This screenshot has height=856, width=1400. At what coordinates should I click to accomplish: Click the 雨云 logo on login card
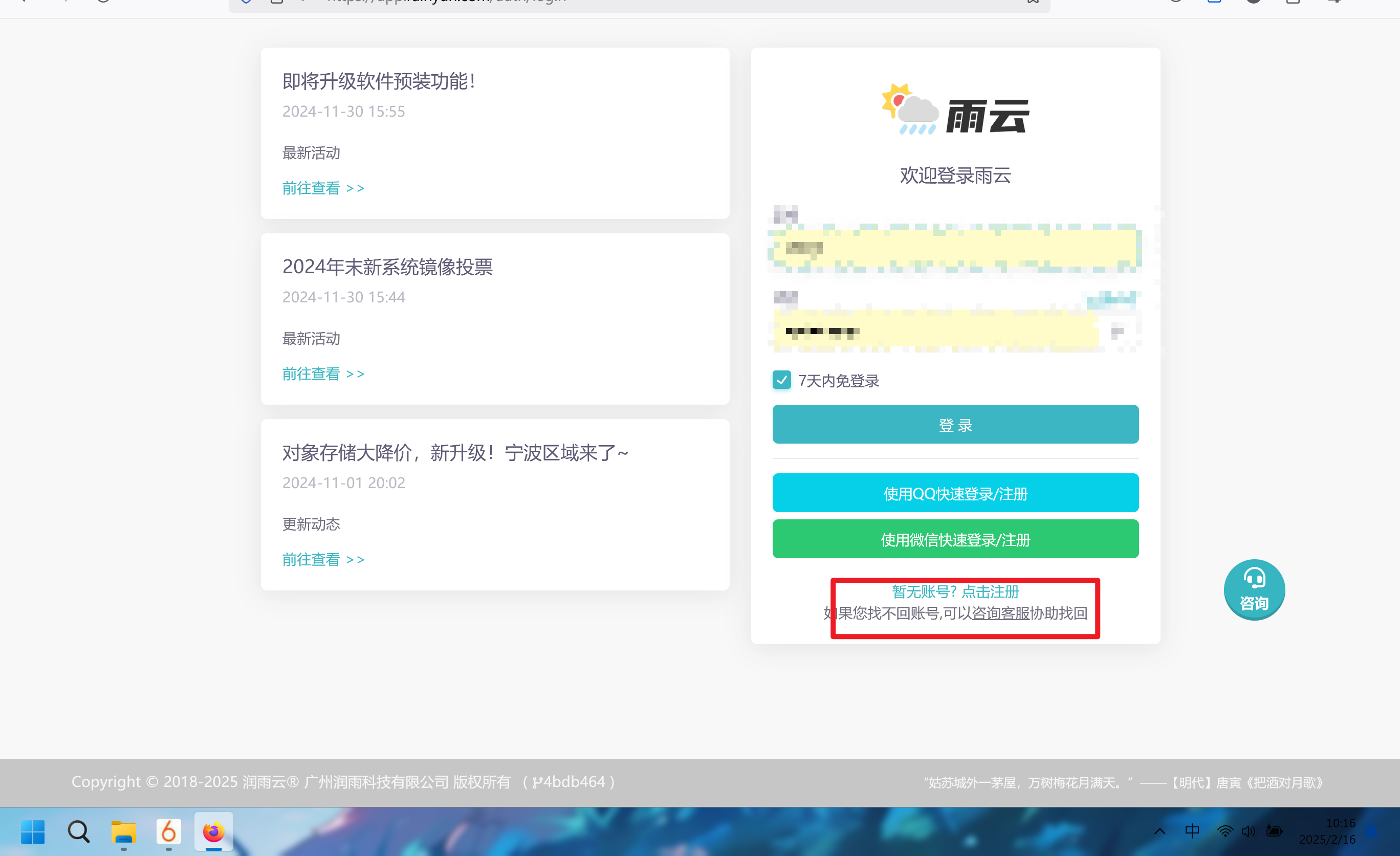(x=955, y=110)
